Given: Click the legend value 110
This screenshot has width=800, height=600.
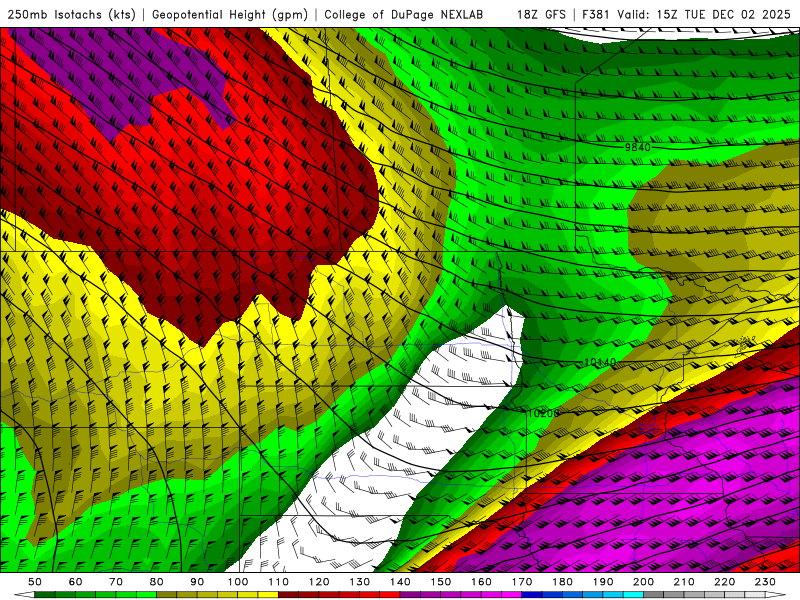Looking at the screenshot, I should point(279,582).
